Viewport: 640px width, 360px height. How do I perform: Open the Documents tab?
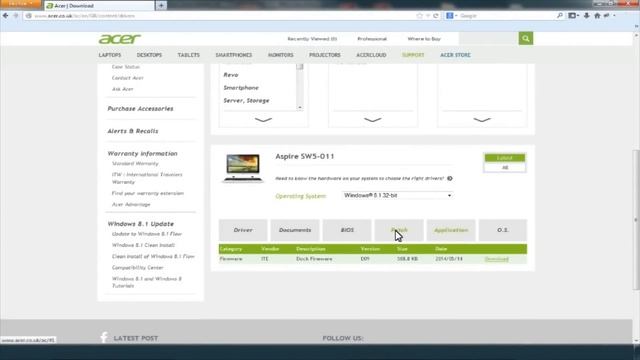[x=295, y=230]
